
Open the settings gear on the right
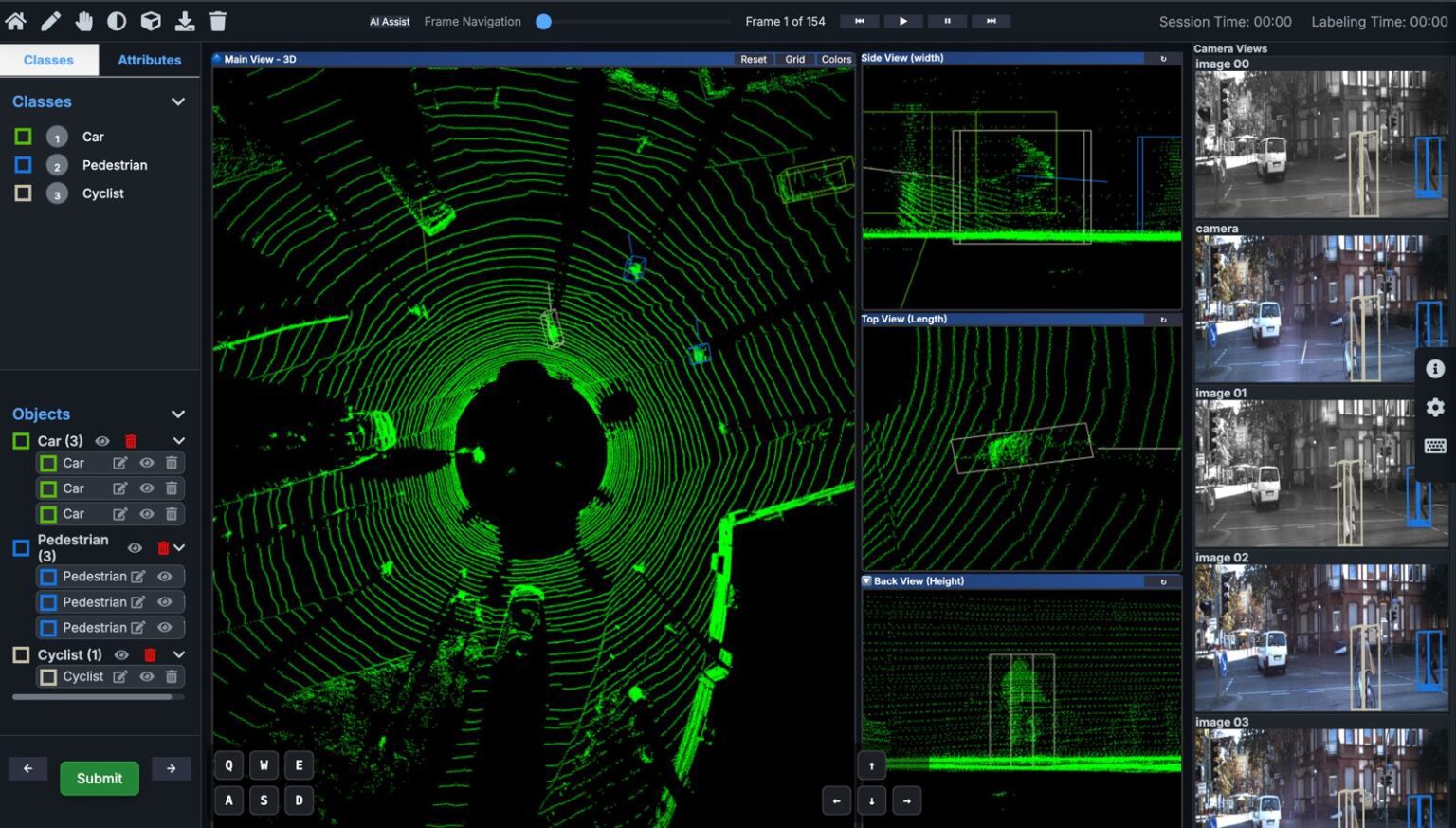pos(1434,408)
